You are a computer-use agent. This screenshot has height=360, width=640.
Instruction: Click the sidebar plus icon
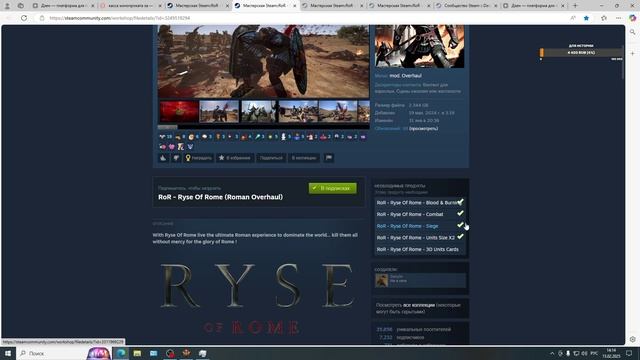click(633, 53)
